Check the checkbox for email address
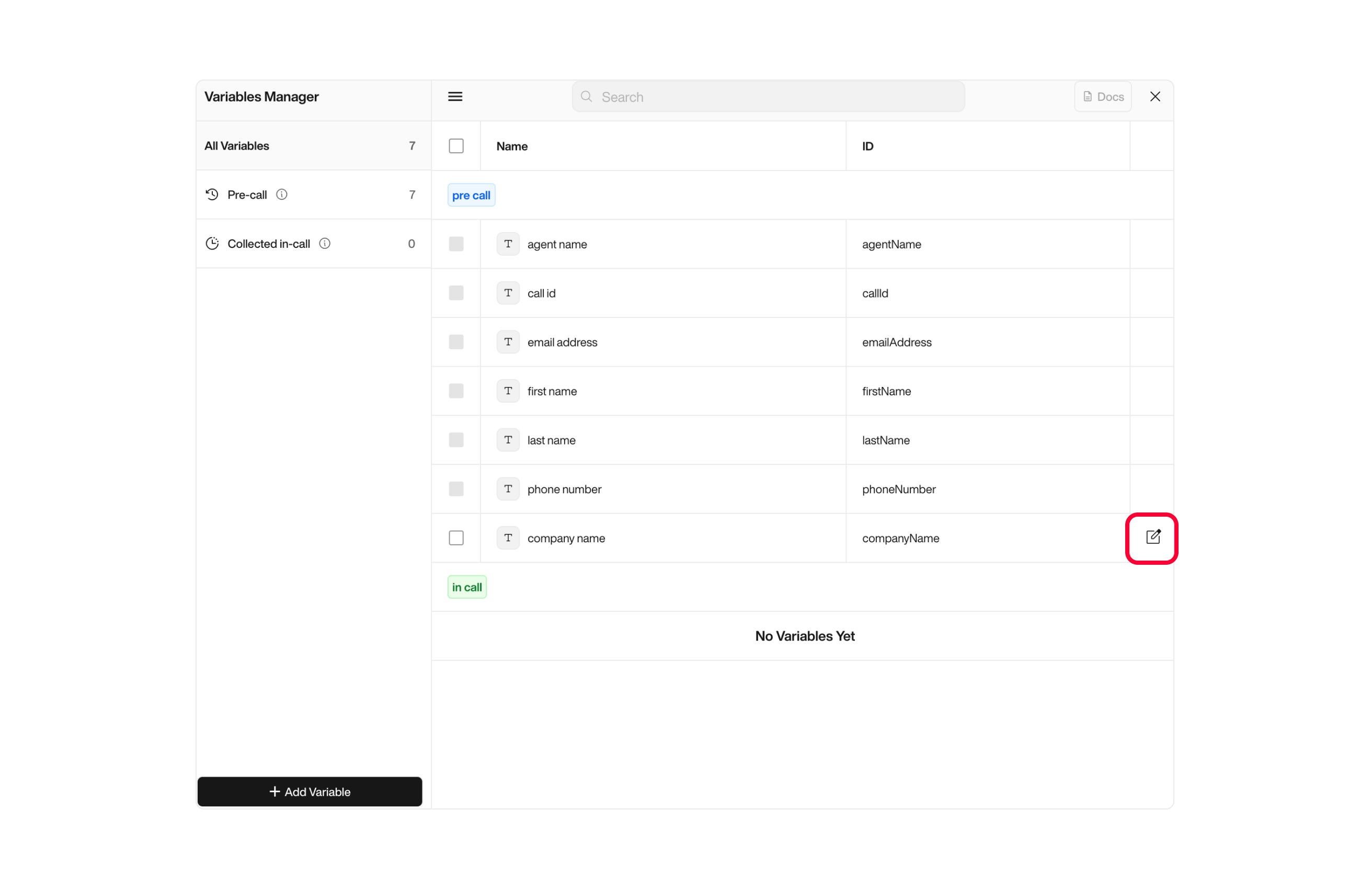Screen dimensions: 1372x889 [x=455, y=342]
